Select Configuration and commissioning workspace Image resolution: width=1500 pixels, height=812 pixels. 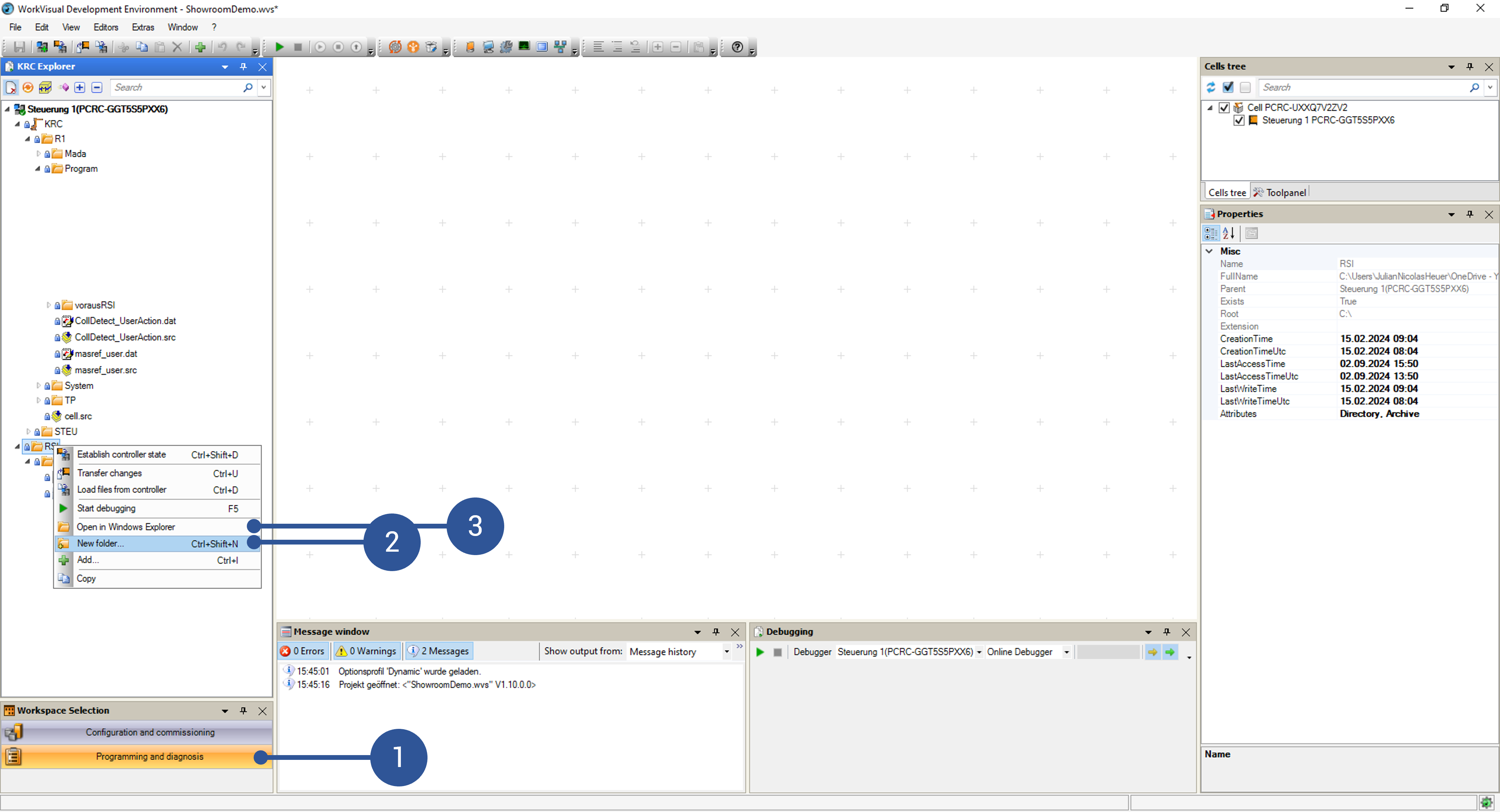coord(137,733)
